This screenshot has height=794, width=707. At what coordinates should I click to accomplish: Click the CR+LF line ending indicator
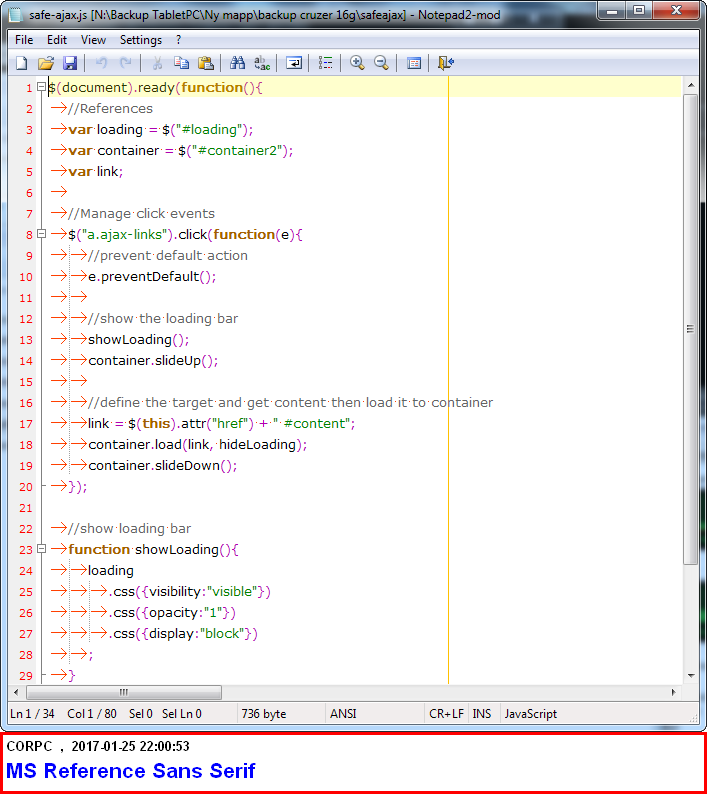[x=446, y=714]
